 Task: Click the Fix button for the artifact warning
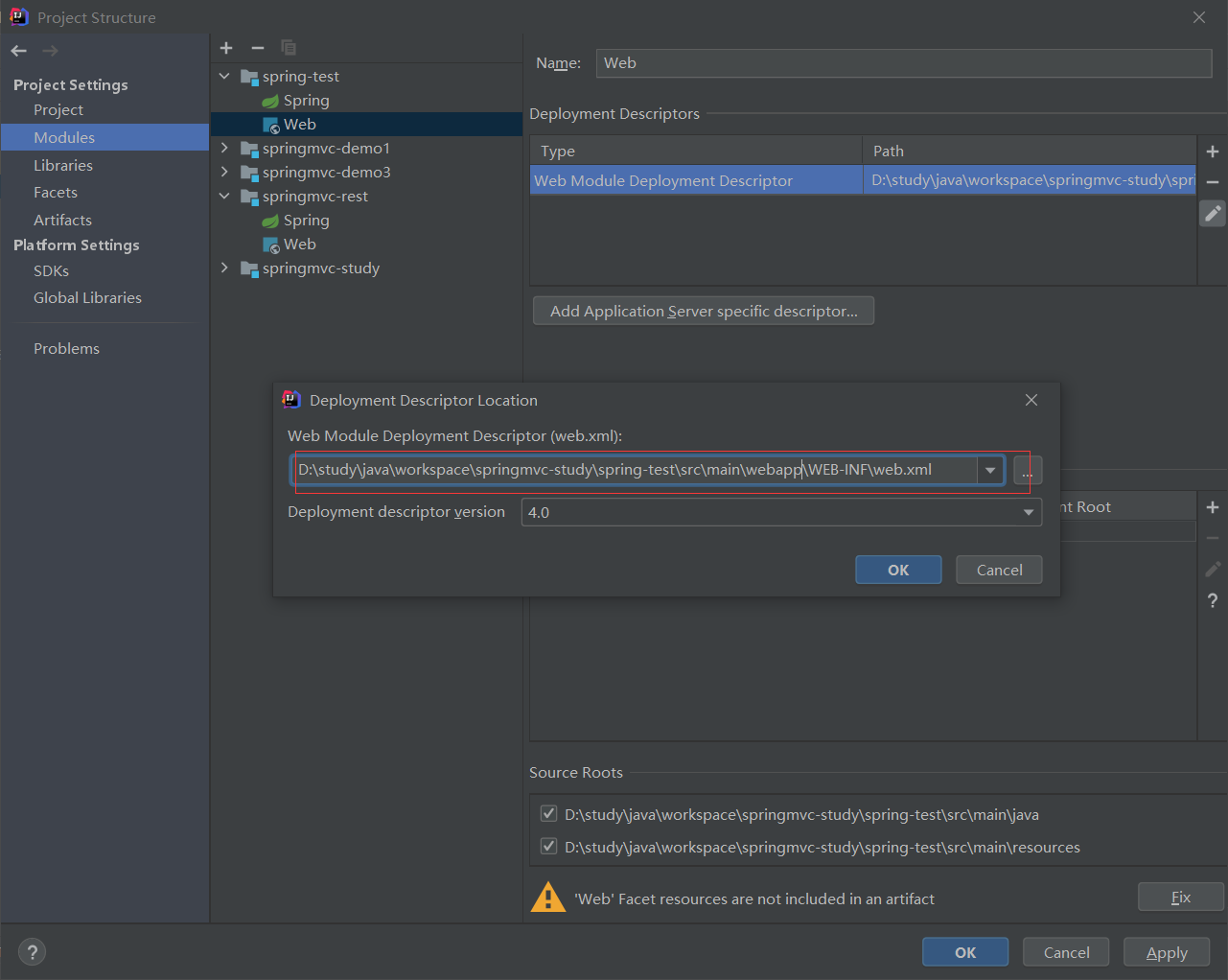[x=1181, y=898]
